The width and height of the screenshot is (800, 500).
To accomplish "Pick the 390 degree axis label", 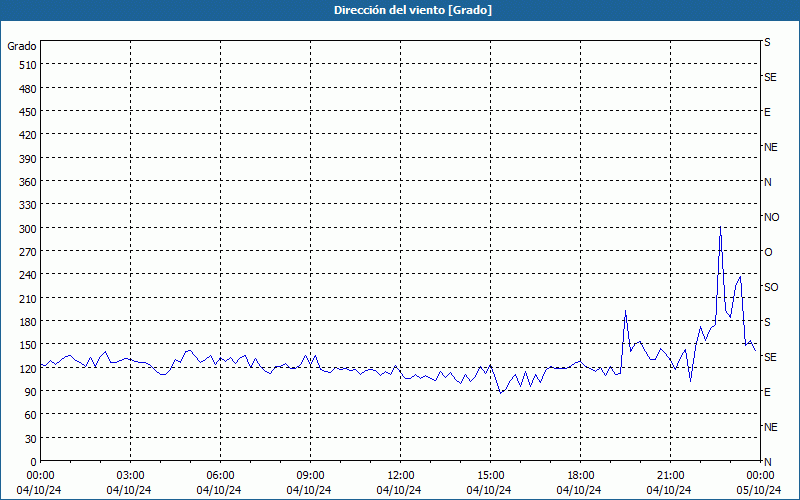I will coord(28,159).
